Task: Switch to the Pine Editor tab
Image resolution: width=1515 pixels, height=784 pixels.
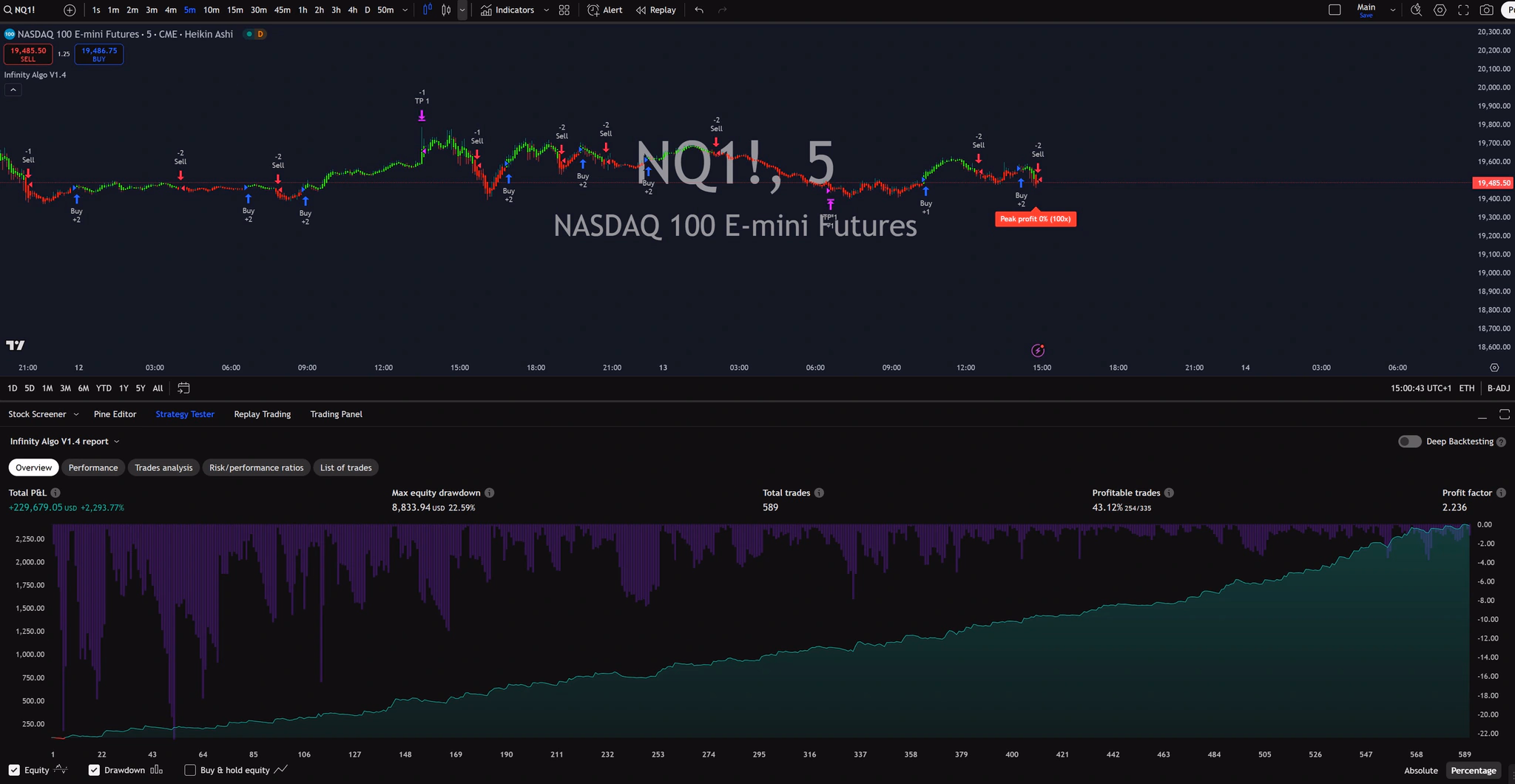Action: 115,414
